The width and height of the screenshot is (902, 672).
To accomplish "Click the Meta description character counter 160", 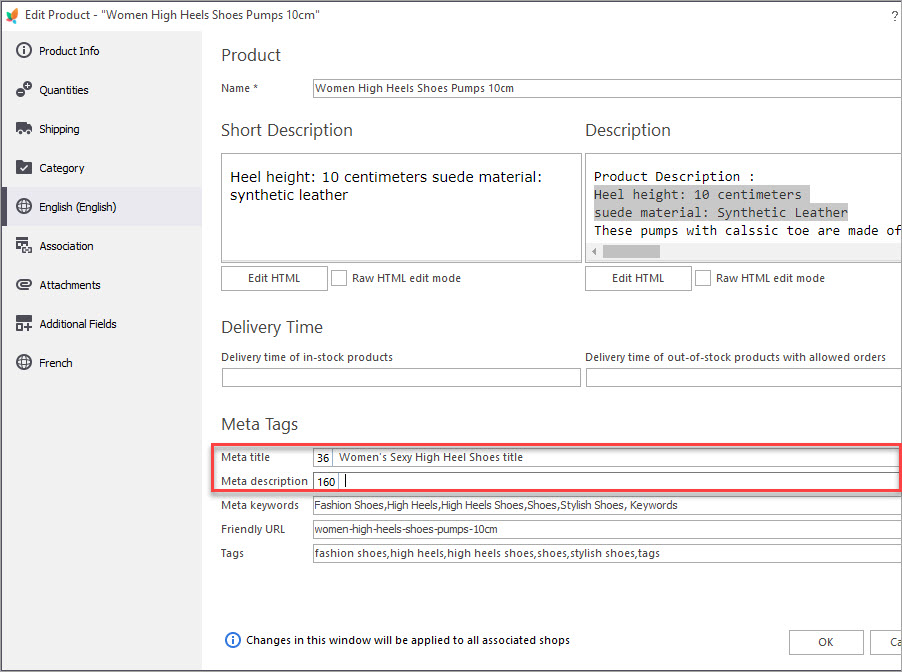I will (326, 482).
